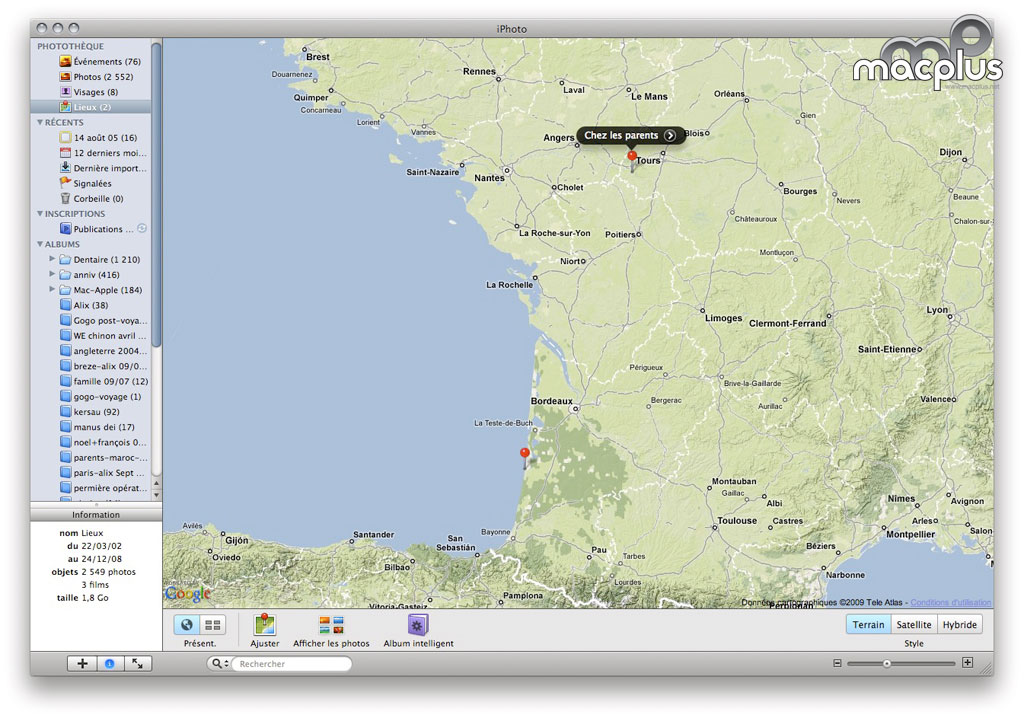Open Visages (8) faces view

click(x=89, y=92)
